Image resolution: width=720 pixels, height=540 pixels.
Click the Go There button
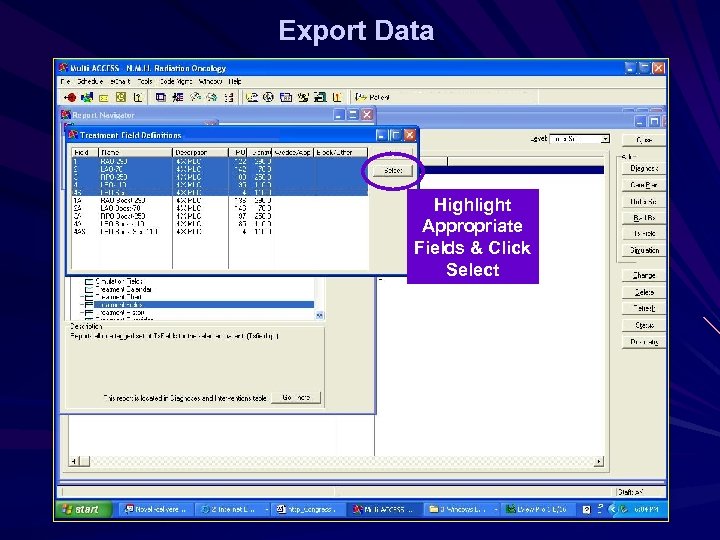296,398
